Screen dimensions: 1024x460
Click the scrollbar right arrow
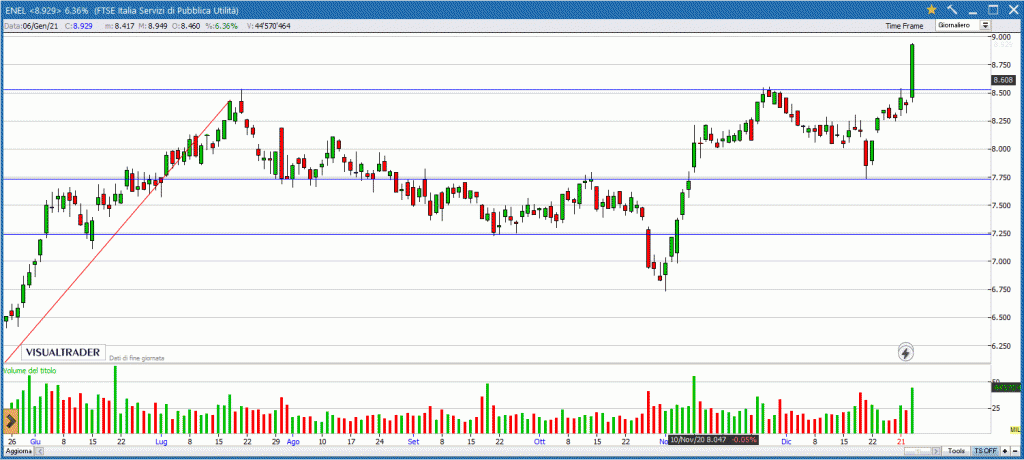pyautogui.click(x=936, y=451)
